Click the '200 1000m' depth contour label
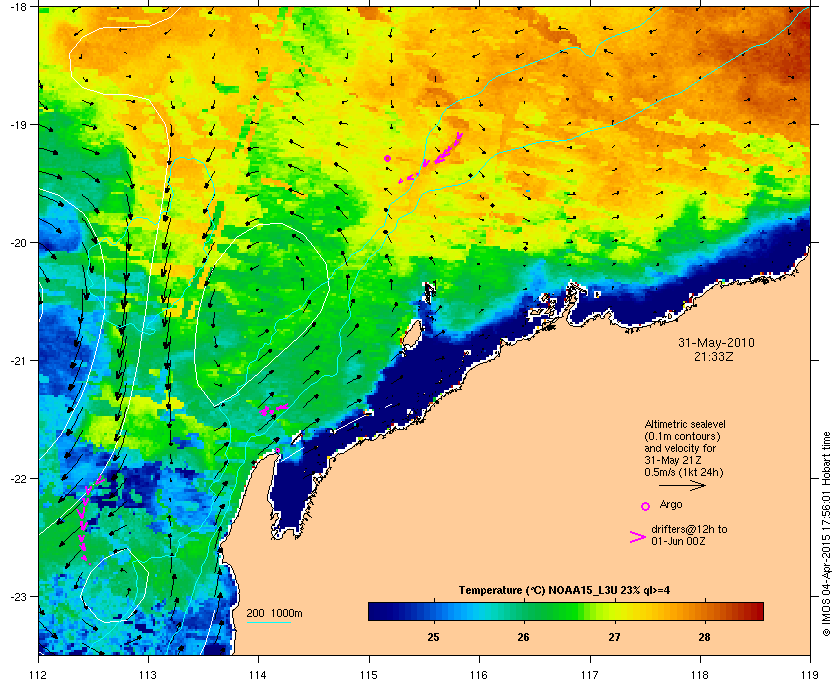 point(274,614)
